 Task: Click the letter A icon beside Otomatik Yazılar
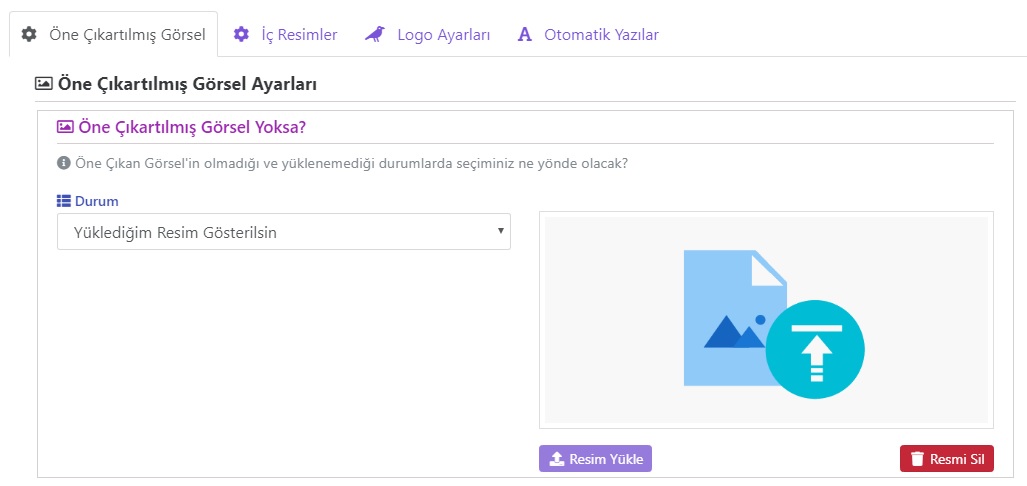click(524, 34)
